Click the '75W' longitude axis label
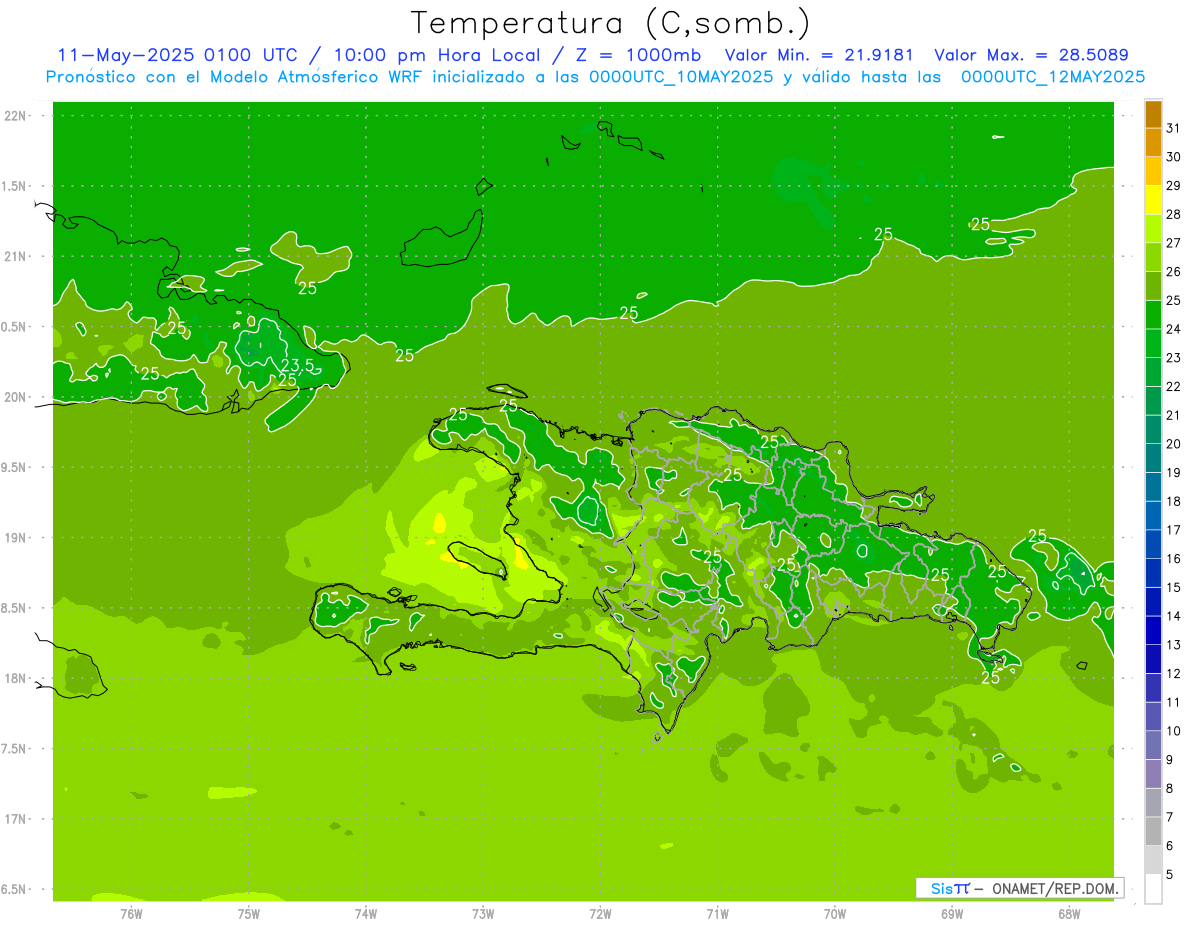 (249, 913)
